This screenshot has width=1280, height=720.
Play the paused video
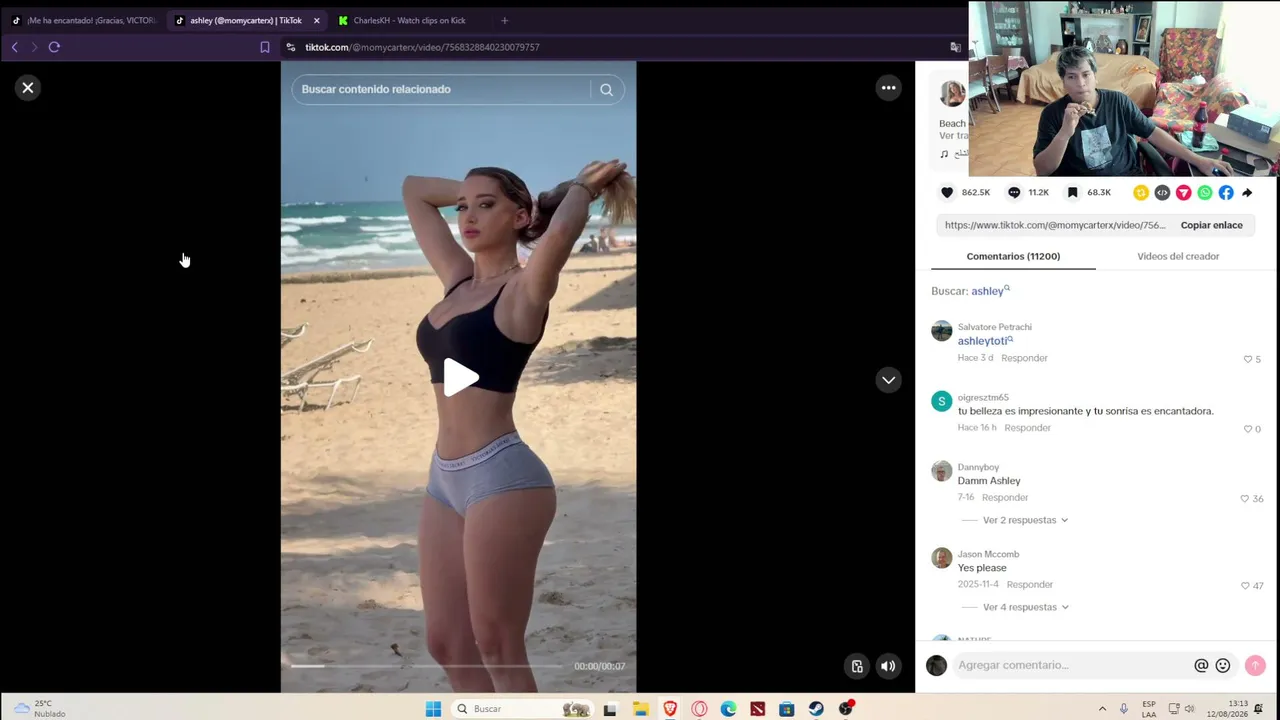point(459,377)
